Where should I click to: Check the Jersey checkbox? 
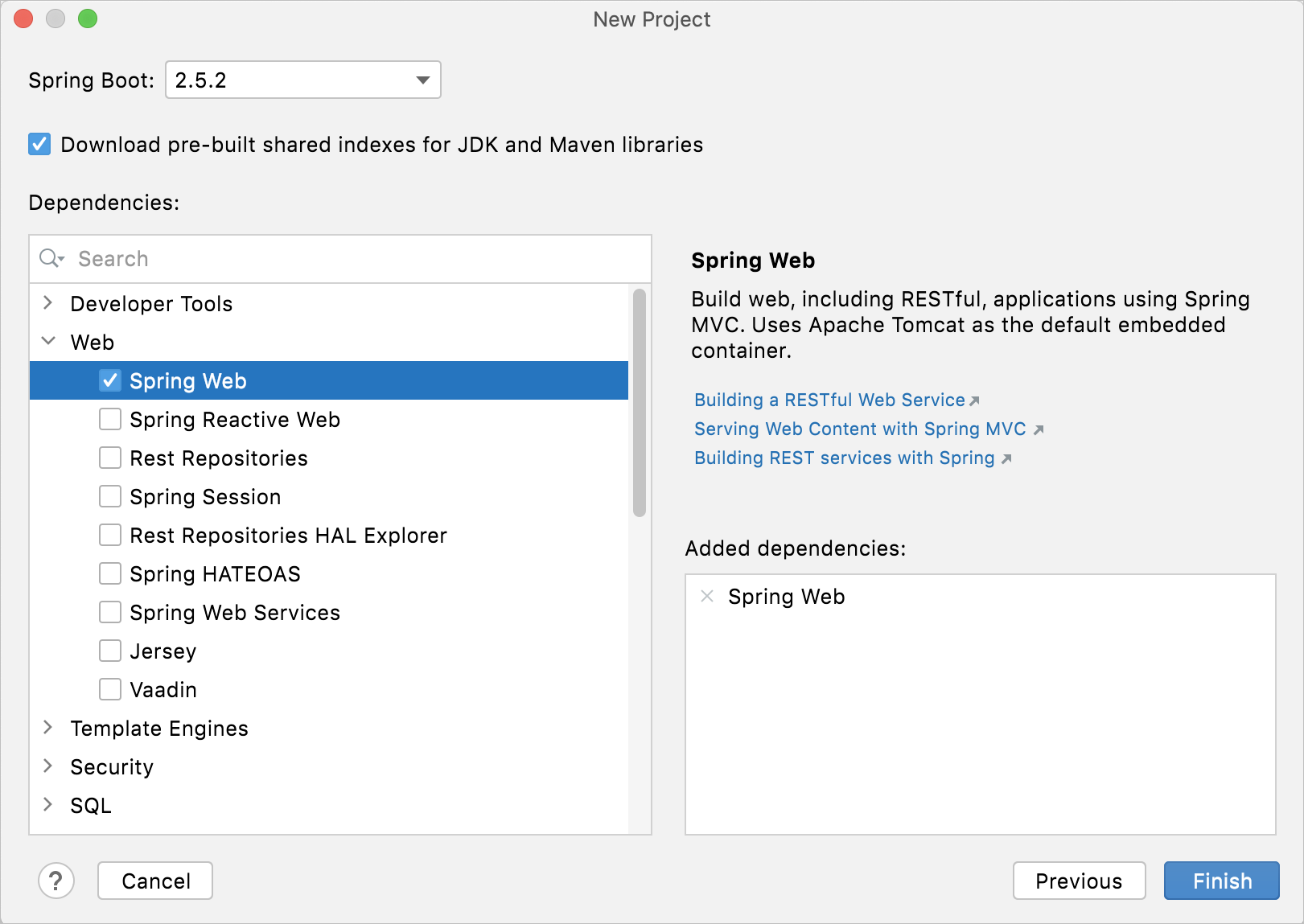[x=110, y=651]
